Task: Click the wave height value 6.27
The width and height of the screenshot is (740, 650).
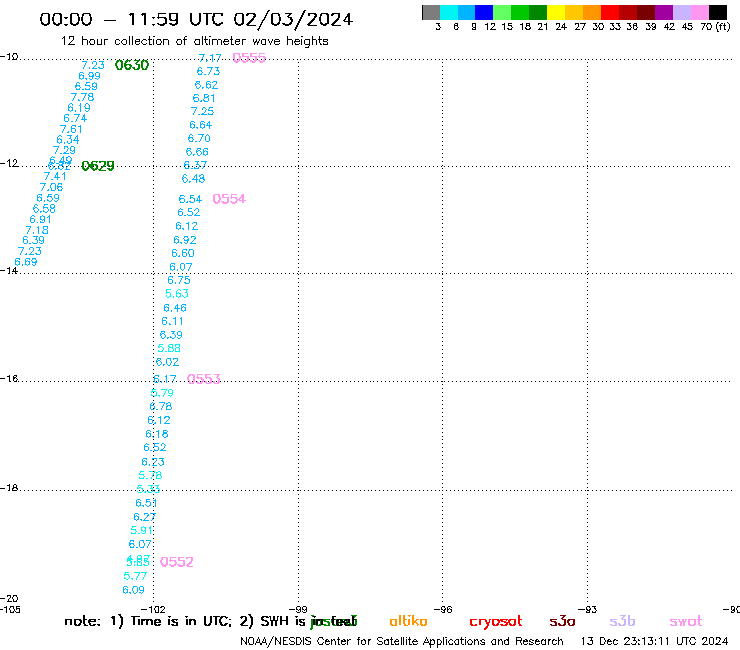Action: tap(144, 517)
